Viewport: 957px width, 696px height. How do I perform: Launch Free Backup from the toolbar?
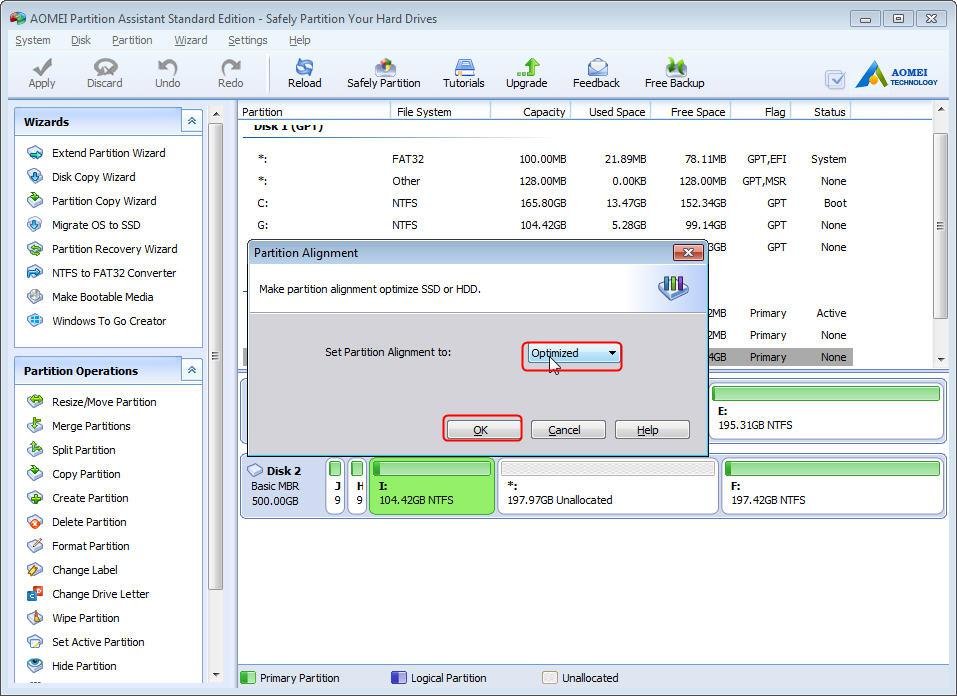point(674,72)
